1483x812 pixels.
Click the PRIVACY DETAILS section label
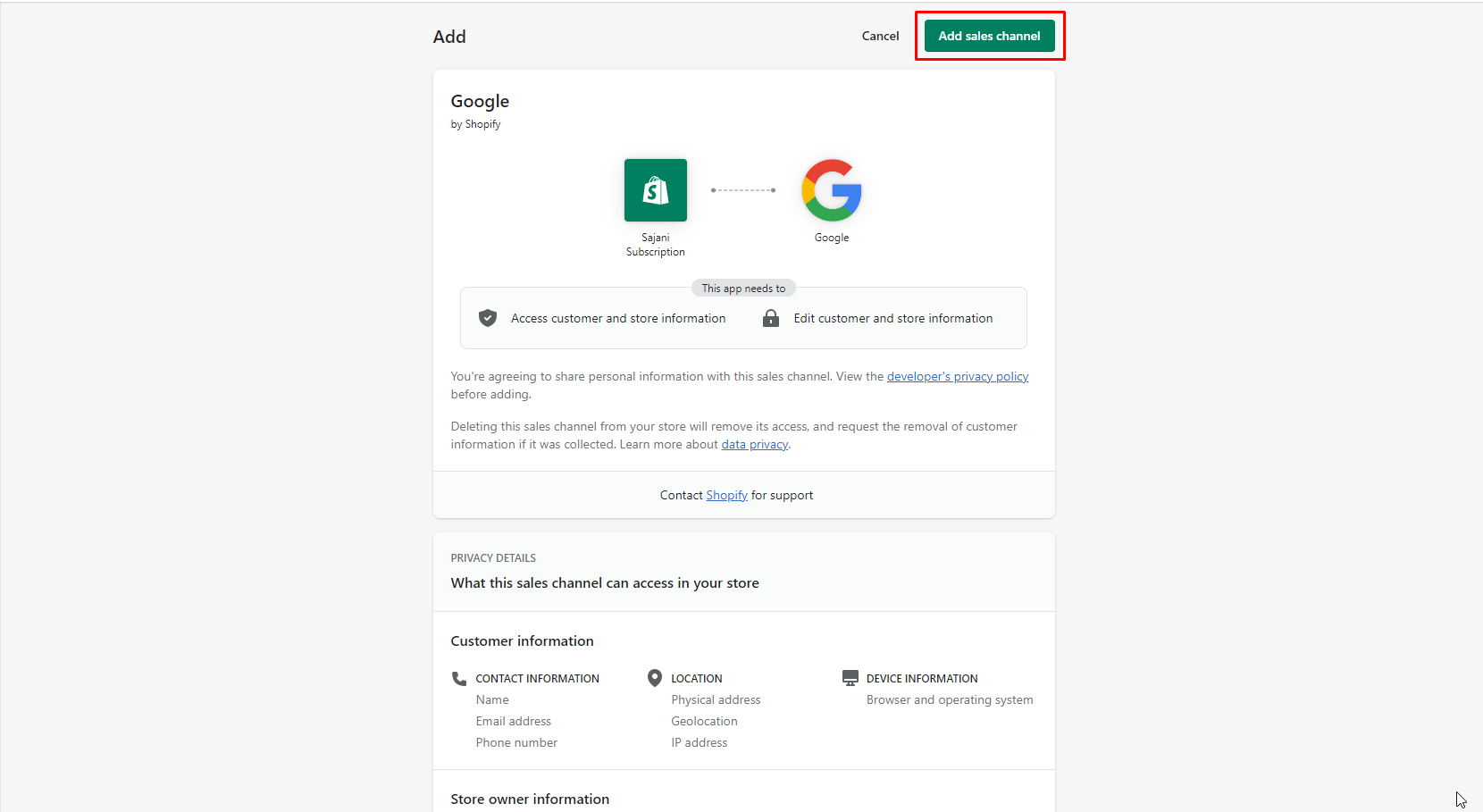(493, 557)
